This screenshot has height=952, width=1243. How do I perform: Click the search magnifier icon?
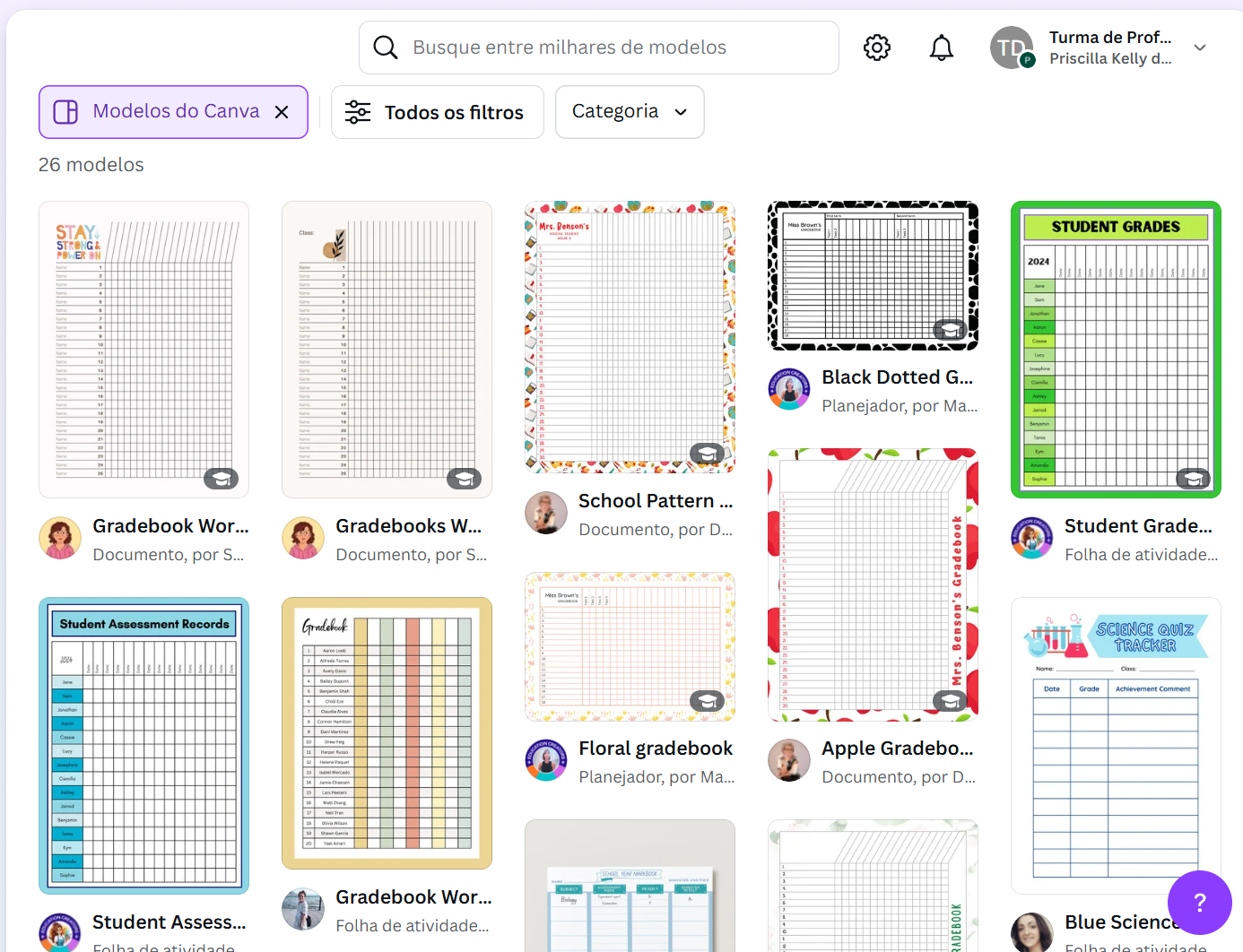[386, 48]
